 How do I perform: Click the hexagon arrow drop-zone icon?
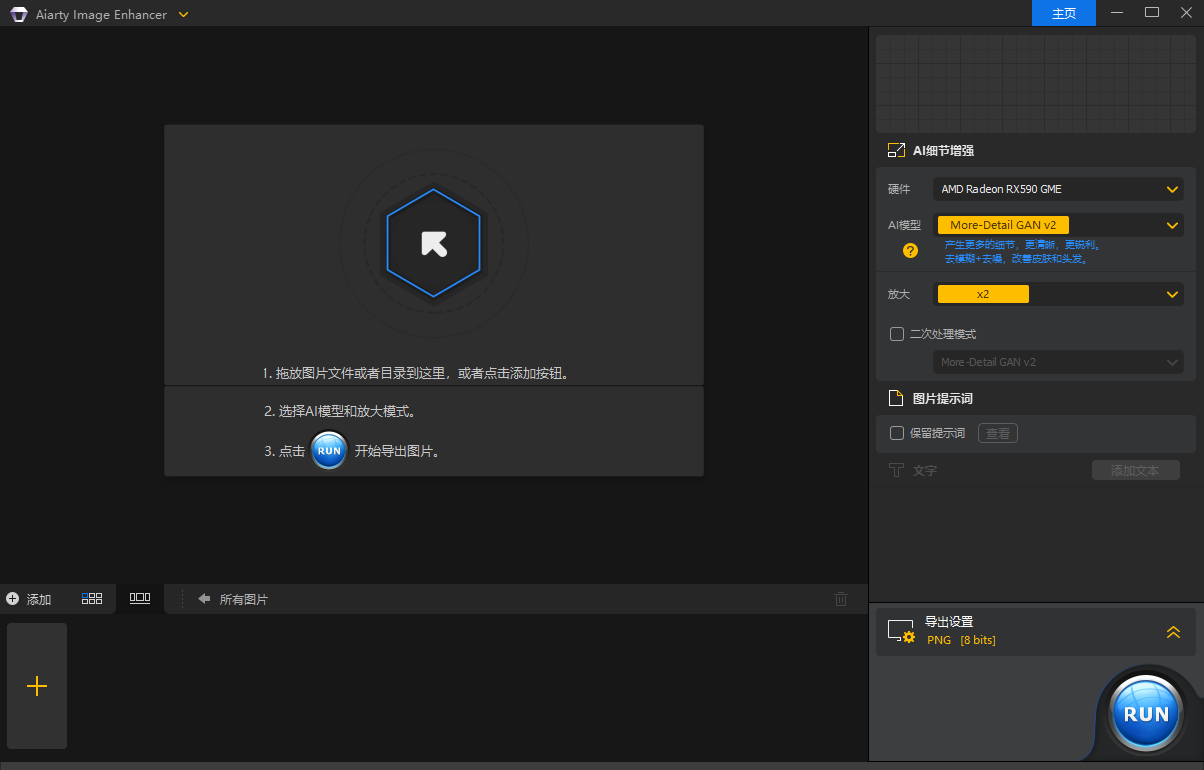pos(433,243)
